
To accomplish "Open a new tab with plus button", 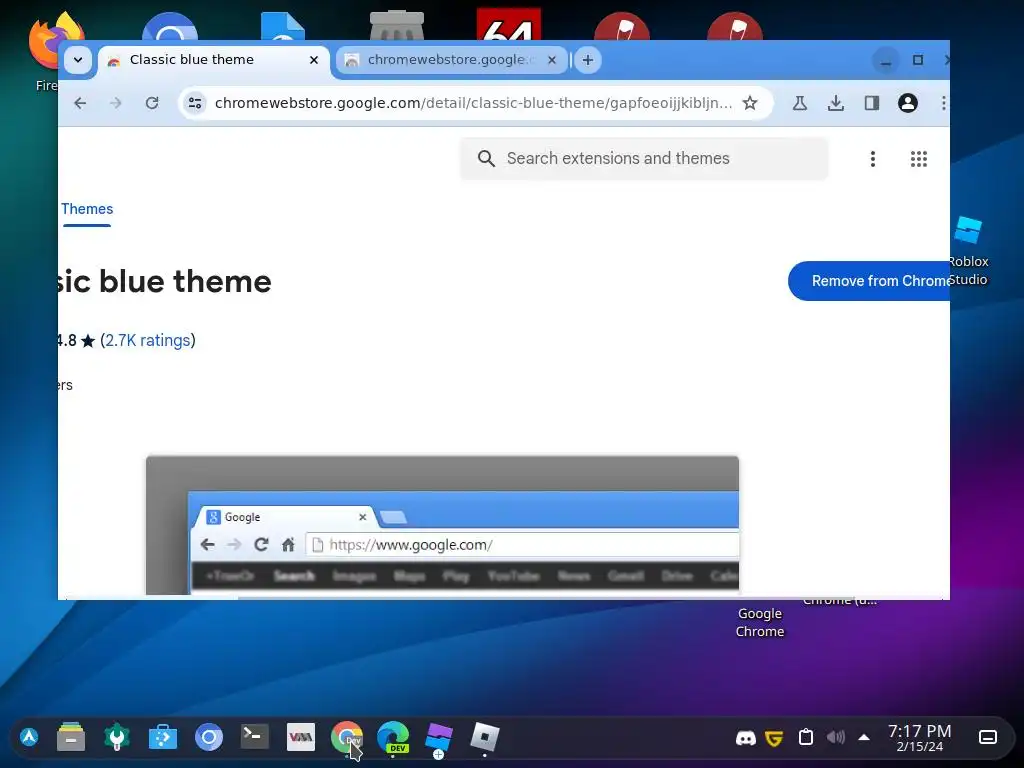I will point(588,60).
